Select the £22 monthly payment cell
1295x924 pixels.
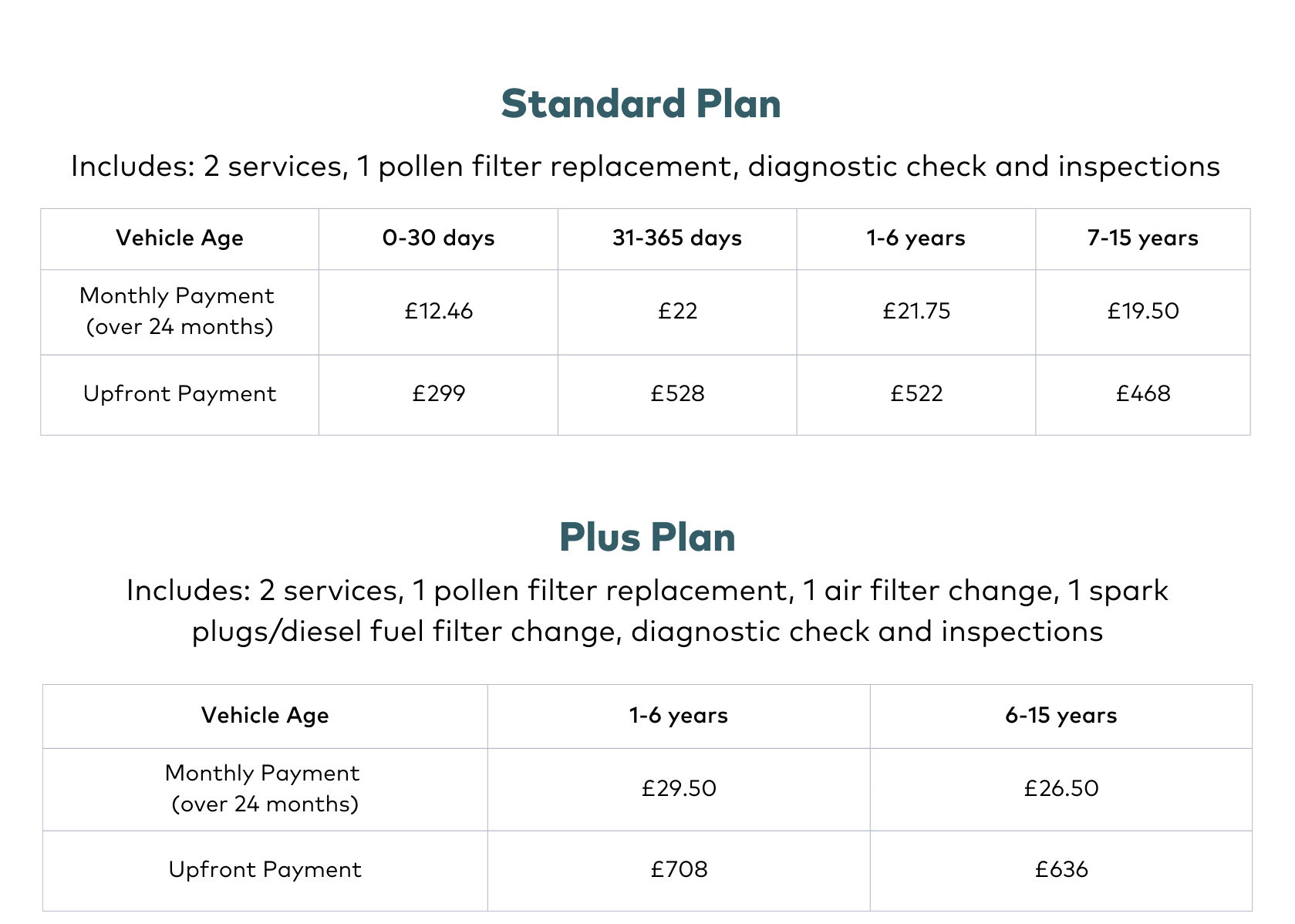point(677,312)
